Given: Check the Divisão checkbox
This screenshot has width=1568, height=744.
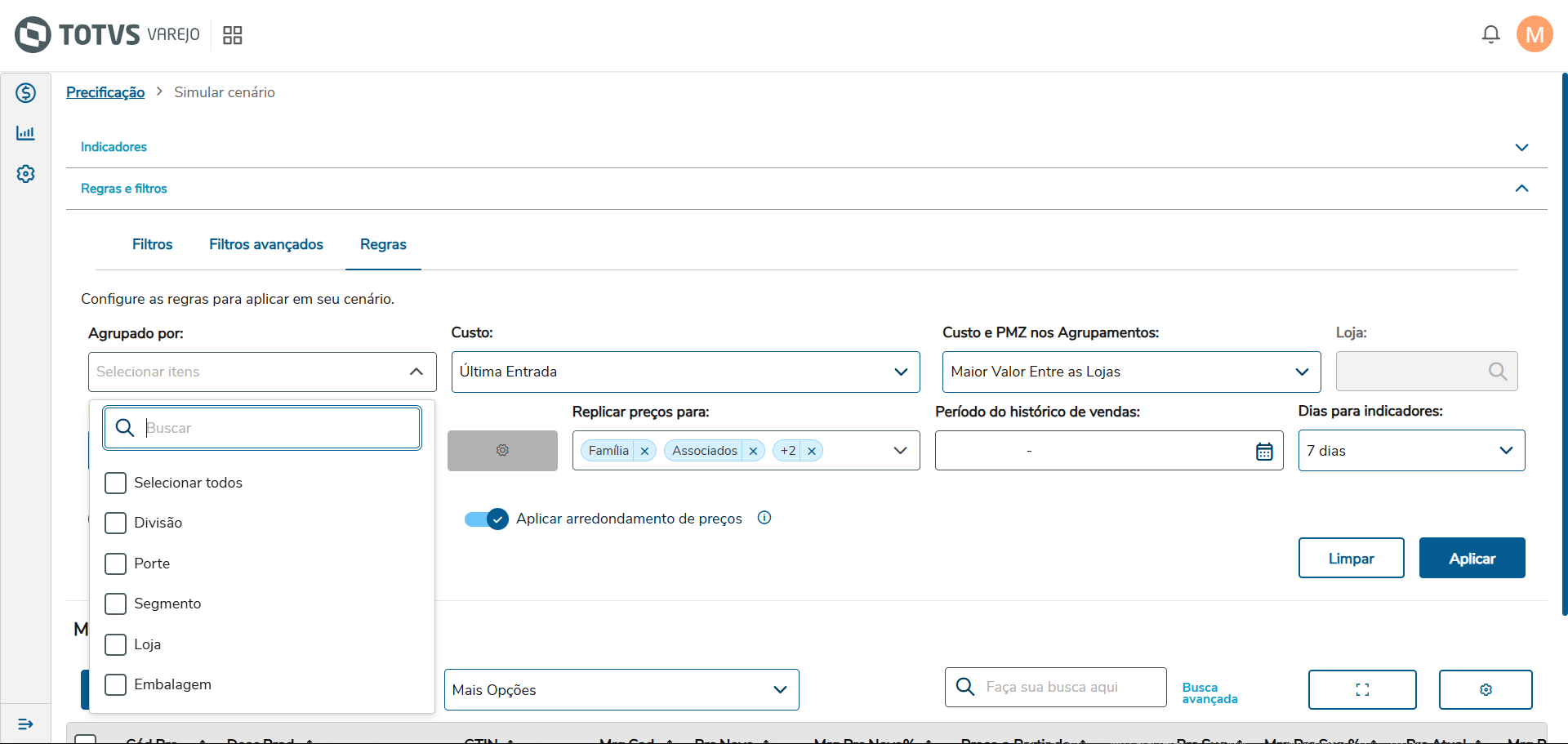Looking at the screenshot, I should point(116,523).
